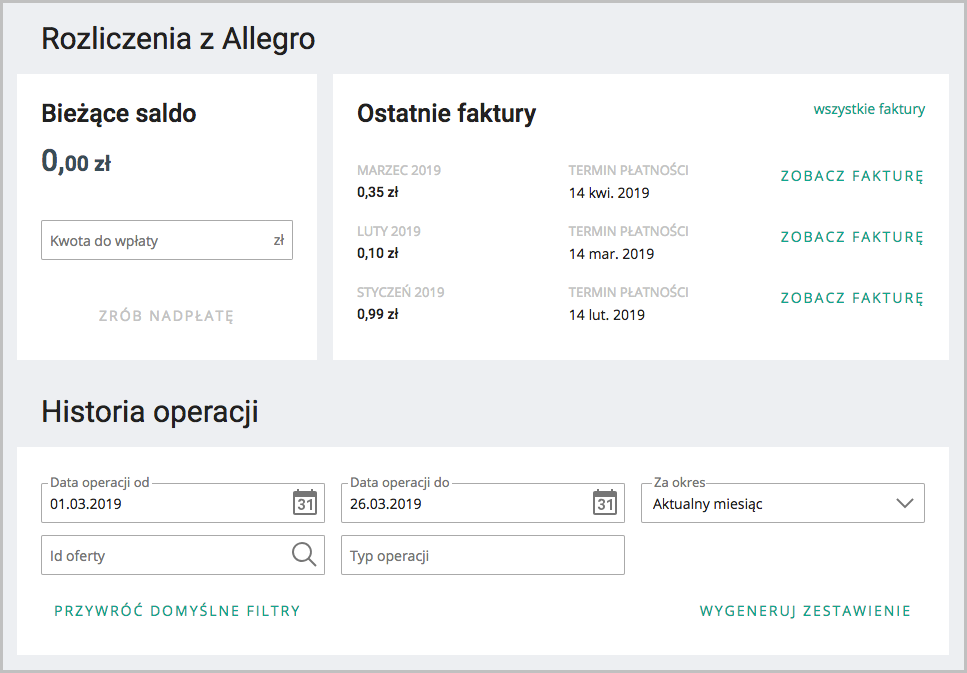The image size is (967, 673).
Task: Open calendar for end operation date
Action: pyautogui.click(x=605, y=502)
